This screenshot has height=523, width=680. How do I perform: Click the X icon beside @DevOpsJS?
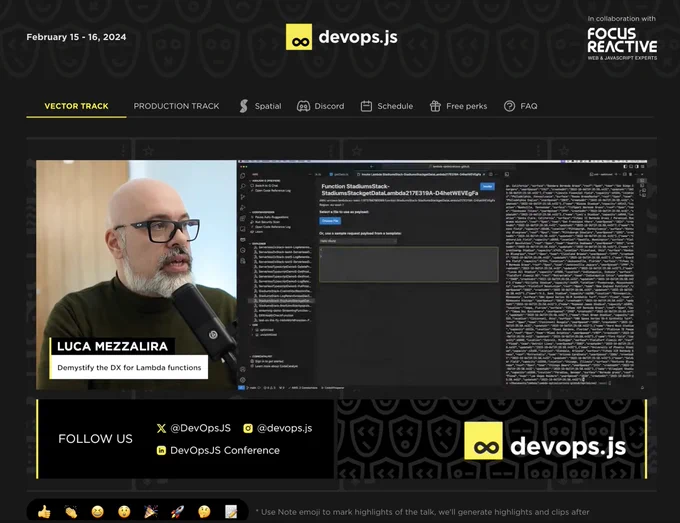[x=161, y=428]
